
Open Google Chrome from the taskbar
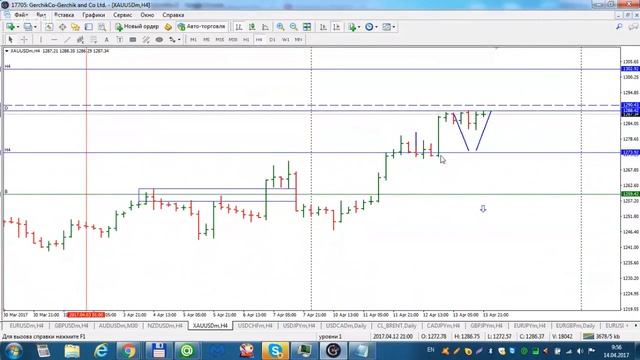click(x=128, y=351)
